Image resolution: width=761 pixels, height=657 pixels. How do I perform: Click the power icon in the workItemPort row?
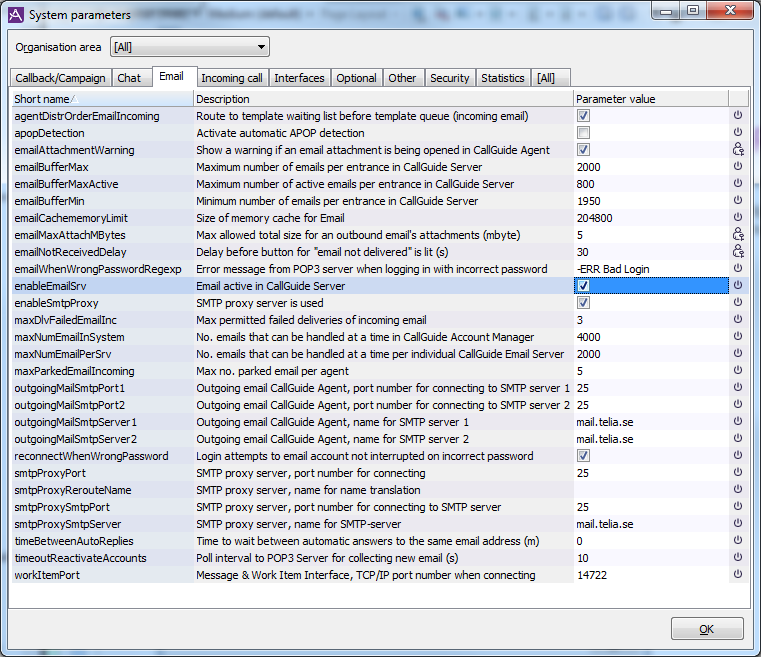pos(738,575)
